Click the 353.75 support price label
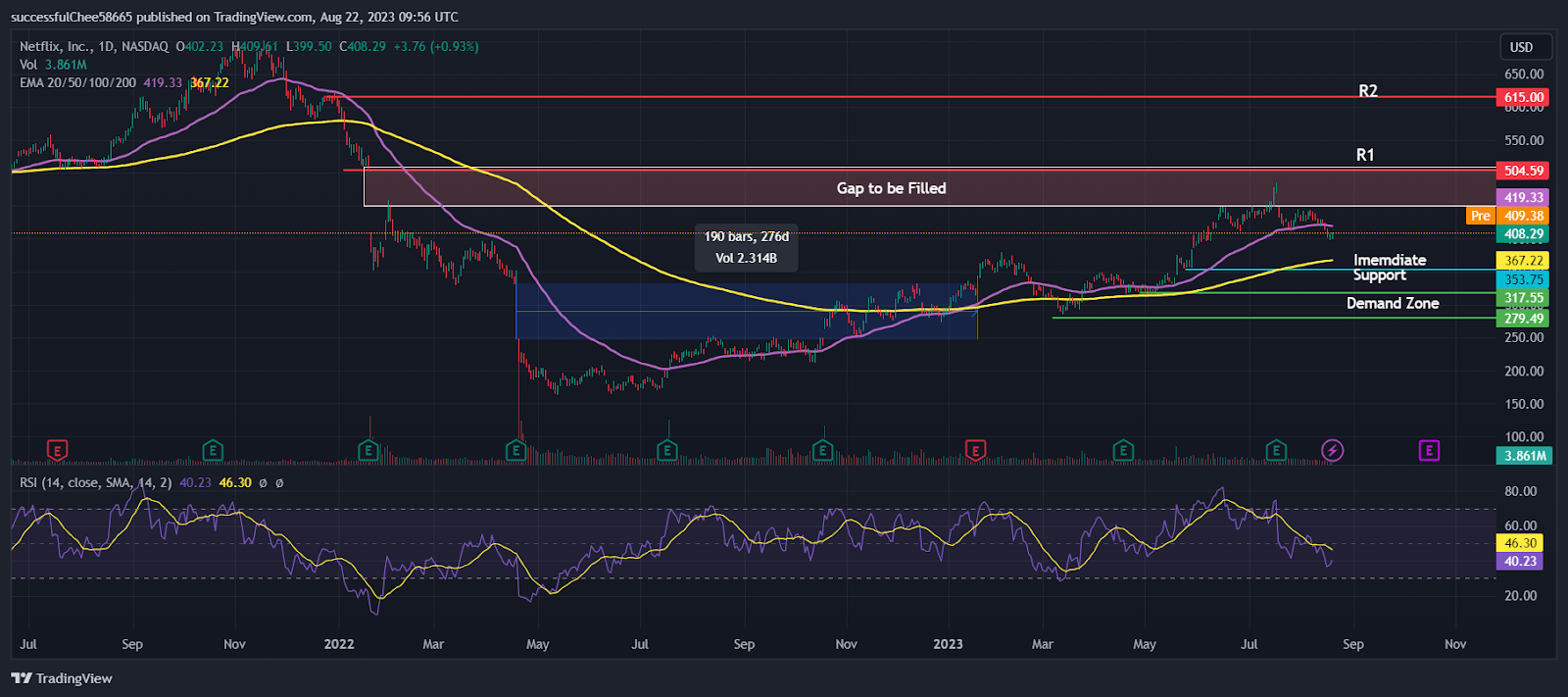This screenshot has width=1568, height=697. pos(1524,279)
